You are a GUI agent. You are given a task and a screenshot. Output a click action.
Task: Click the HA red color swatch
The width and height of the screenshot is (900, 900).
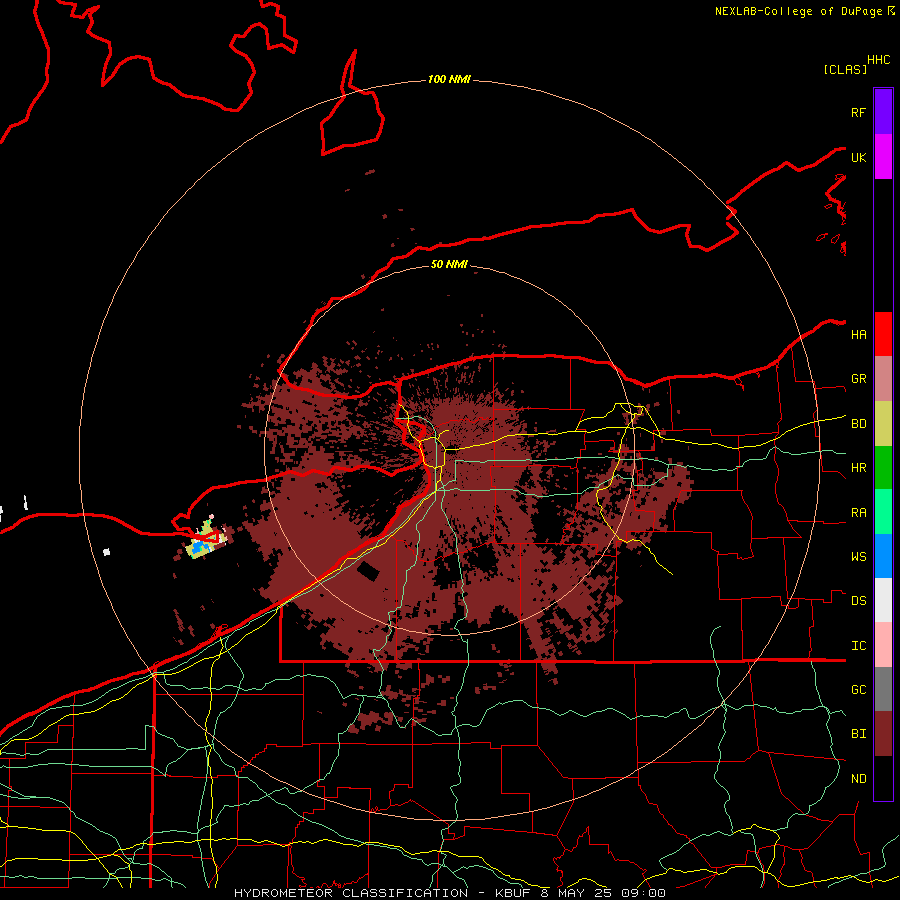(883, 334)
